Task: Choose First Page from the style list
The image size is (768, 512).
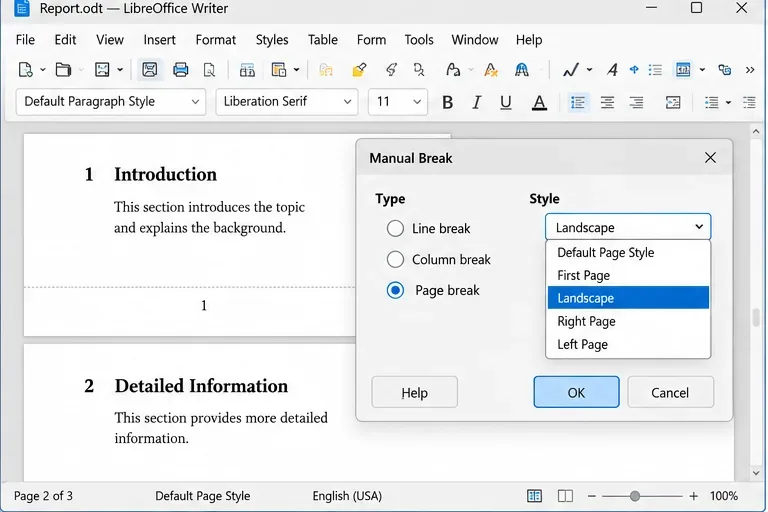Action: pos(628,275)
